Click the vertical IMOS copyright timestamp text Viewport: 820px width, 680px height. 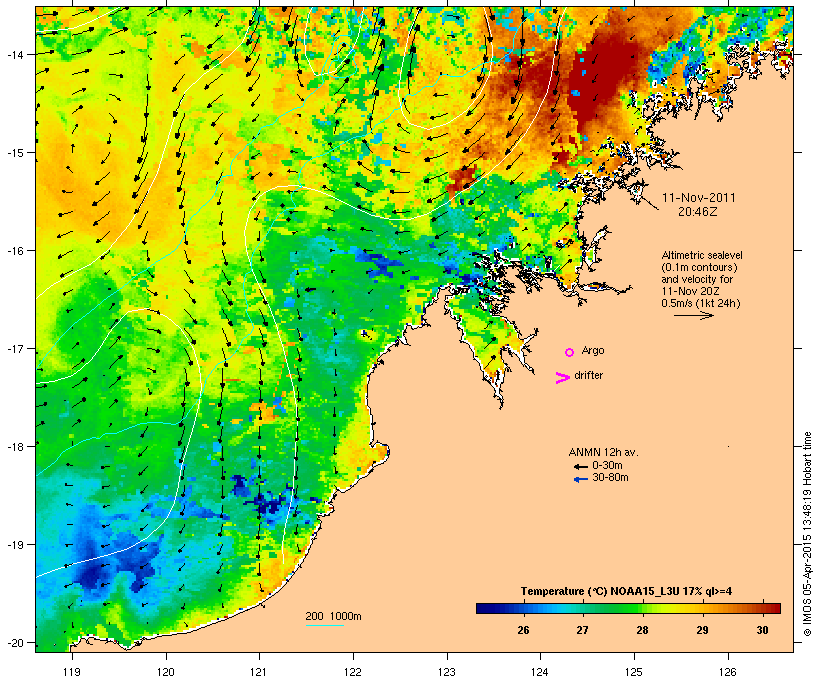pyautogui.click(x=807, y=534)
